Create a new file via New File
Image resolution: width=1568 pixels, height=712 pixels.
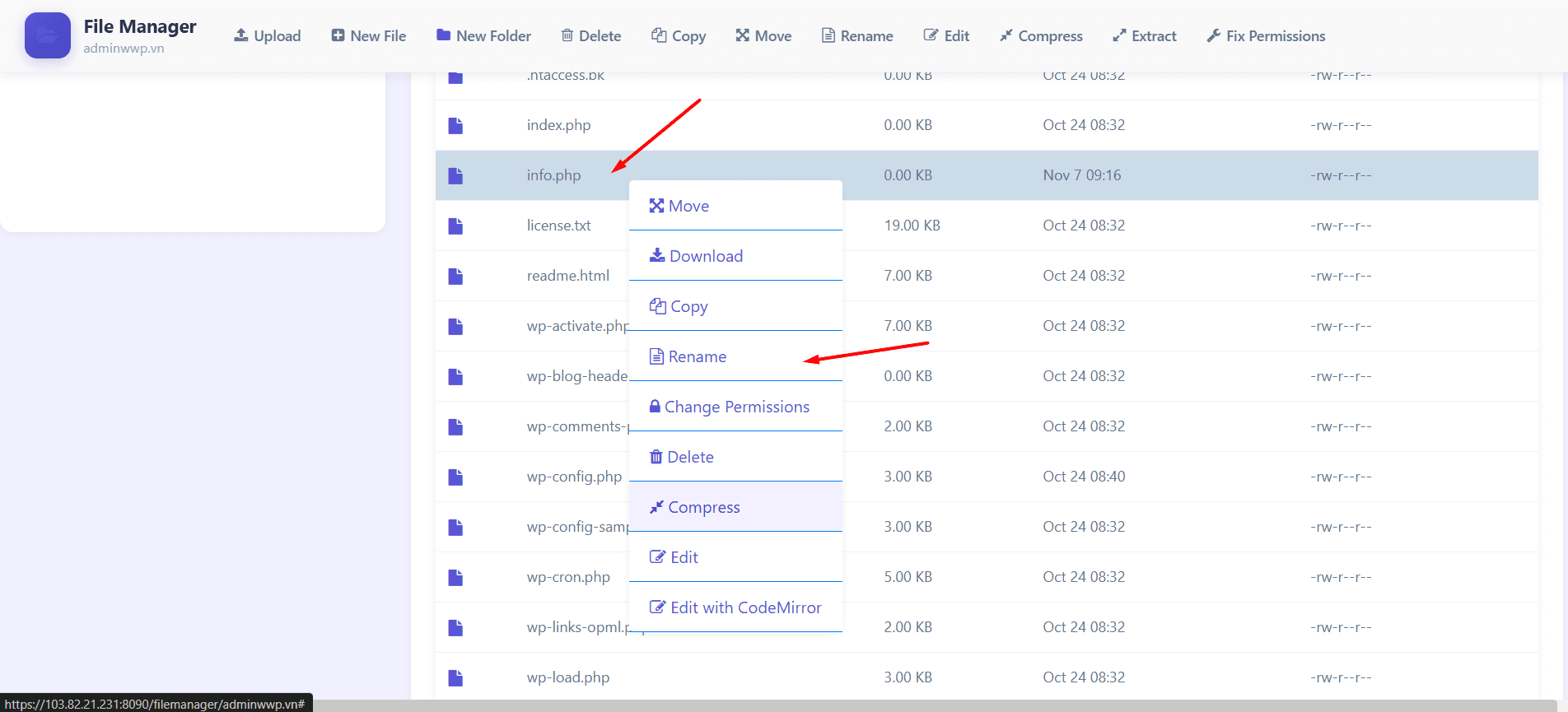point(369,36)
